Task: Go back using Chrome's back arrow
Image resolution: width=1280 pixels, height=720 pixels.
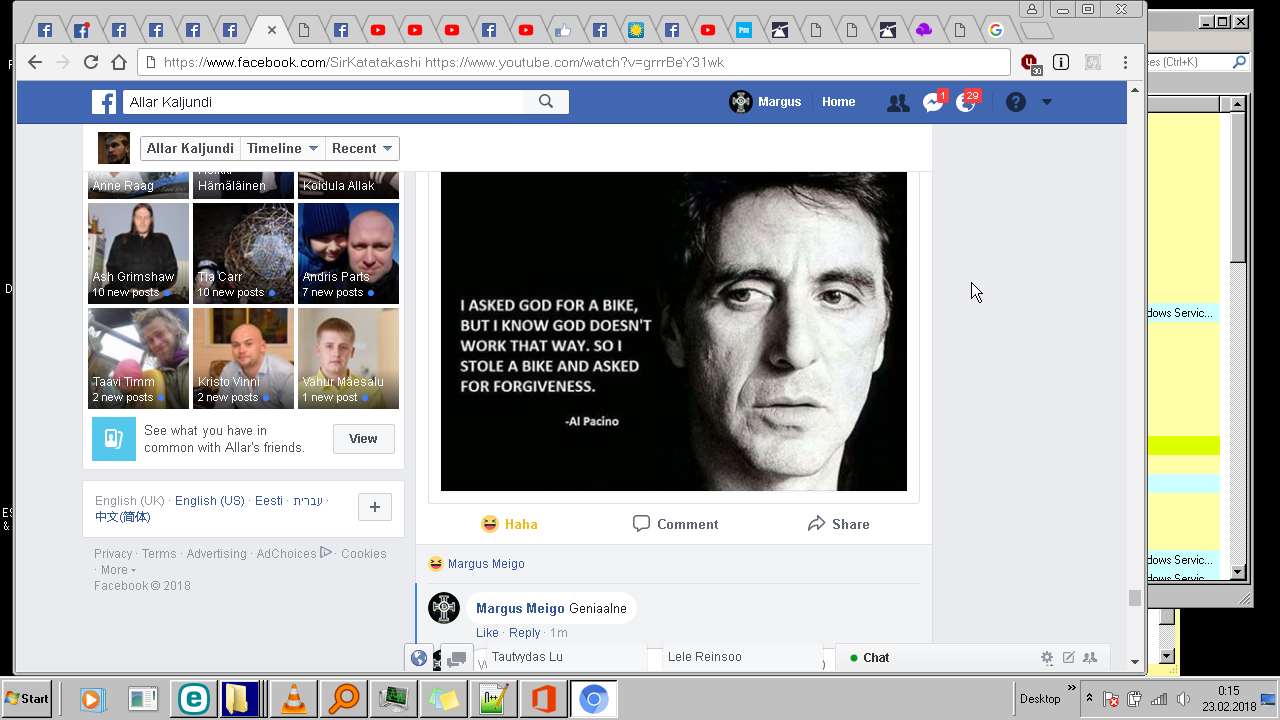Action: click(35, 62)
